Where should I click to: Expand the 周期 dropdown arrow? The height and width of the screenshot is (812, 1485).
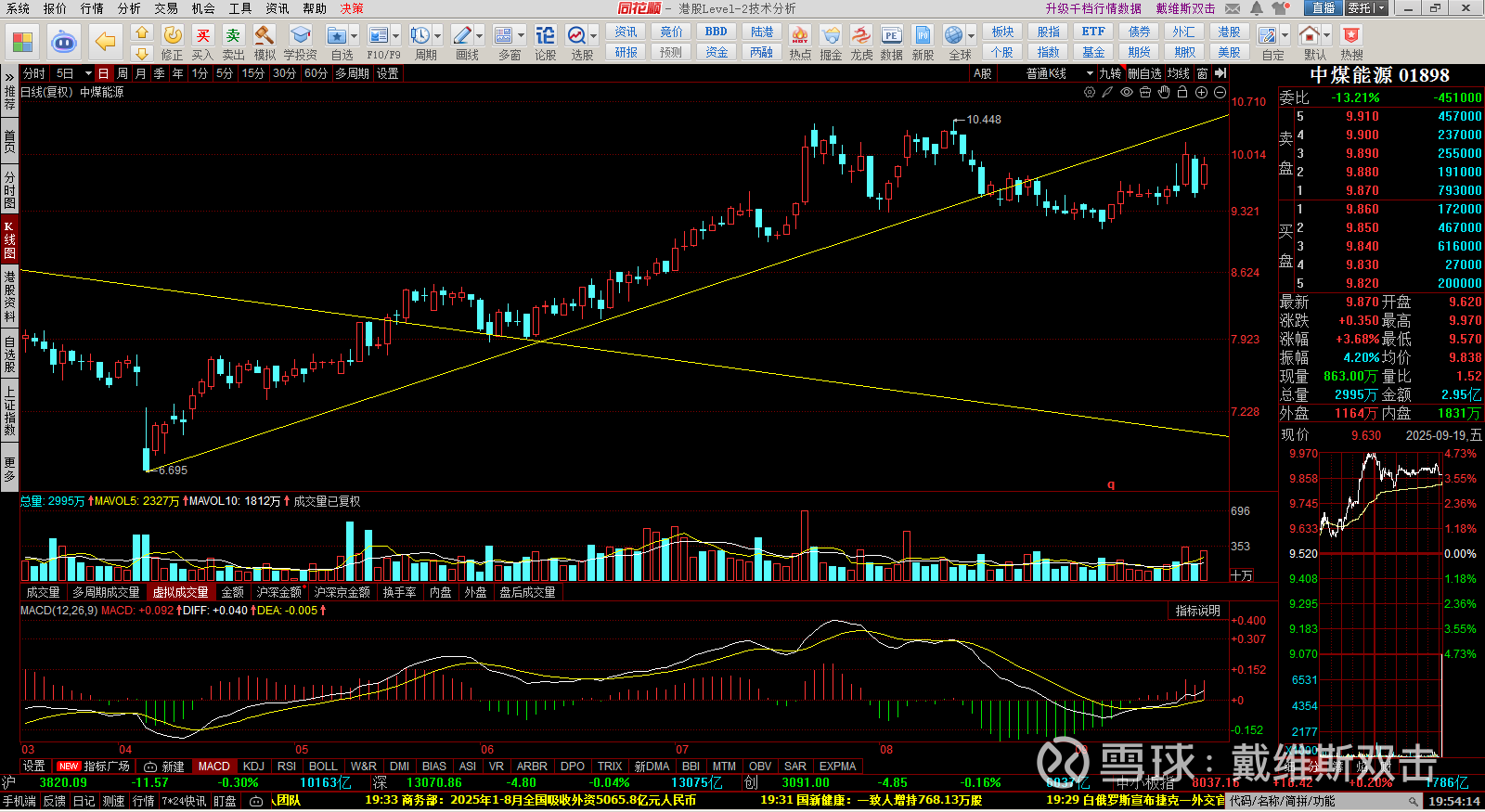pos(438,36)
